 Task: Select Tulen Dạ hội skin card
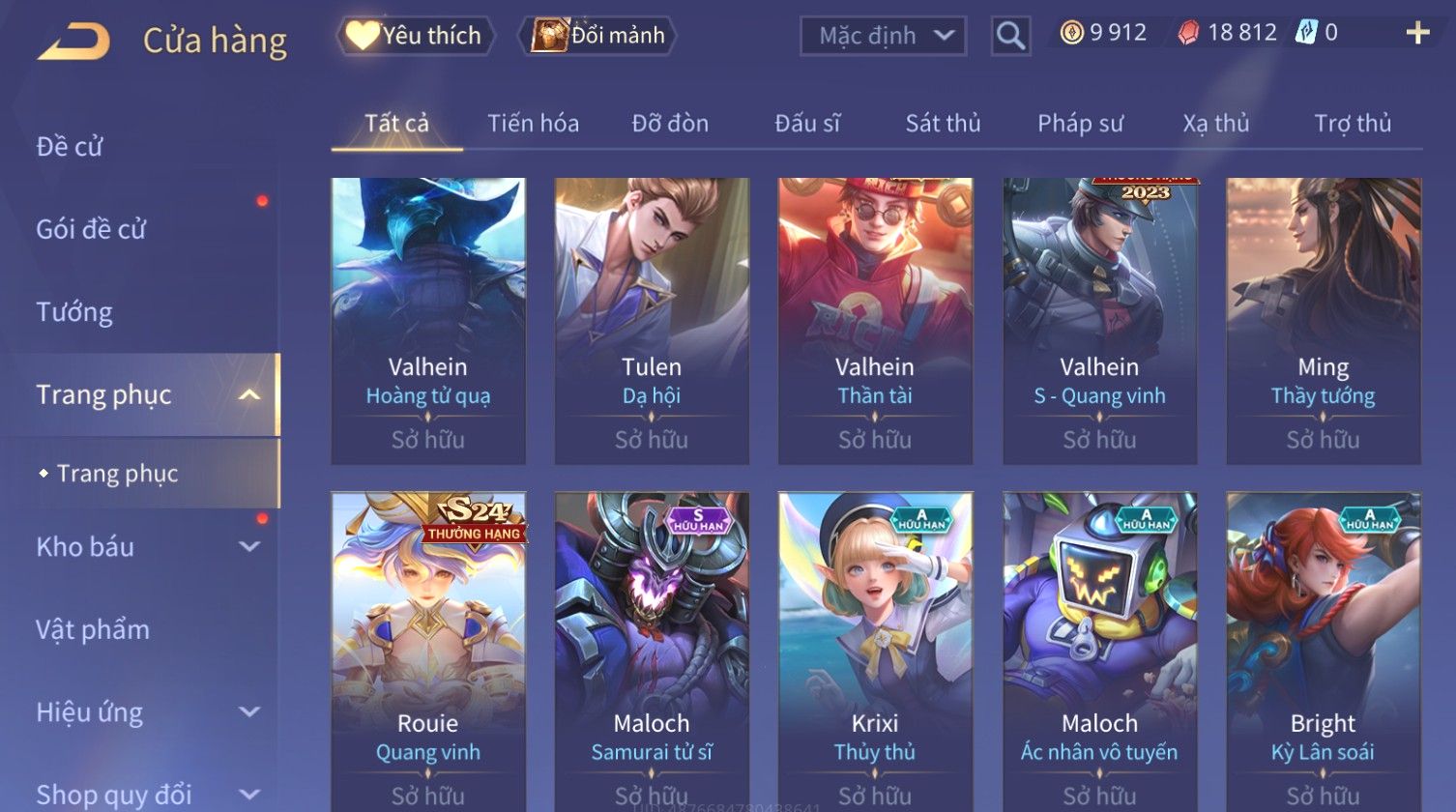point(652,321)
